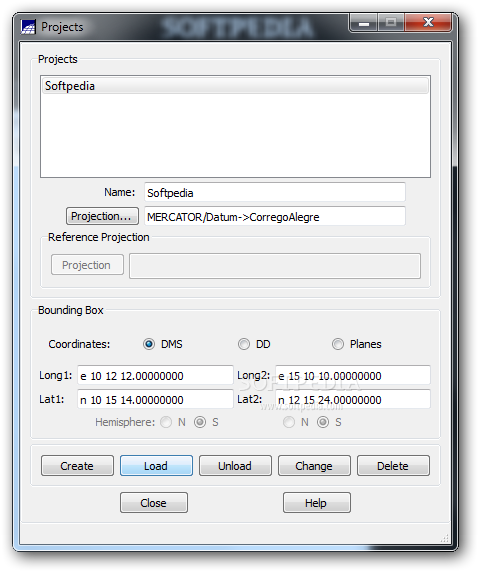Click the Long2 coordinate field
The width and height of the screenshot is (479, 572).
[x=353, y=375]
